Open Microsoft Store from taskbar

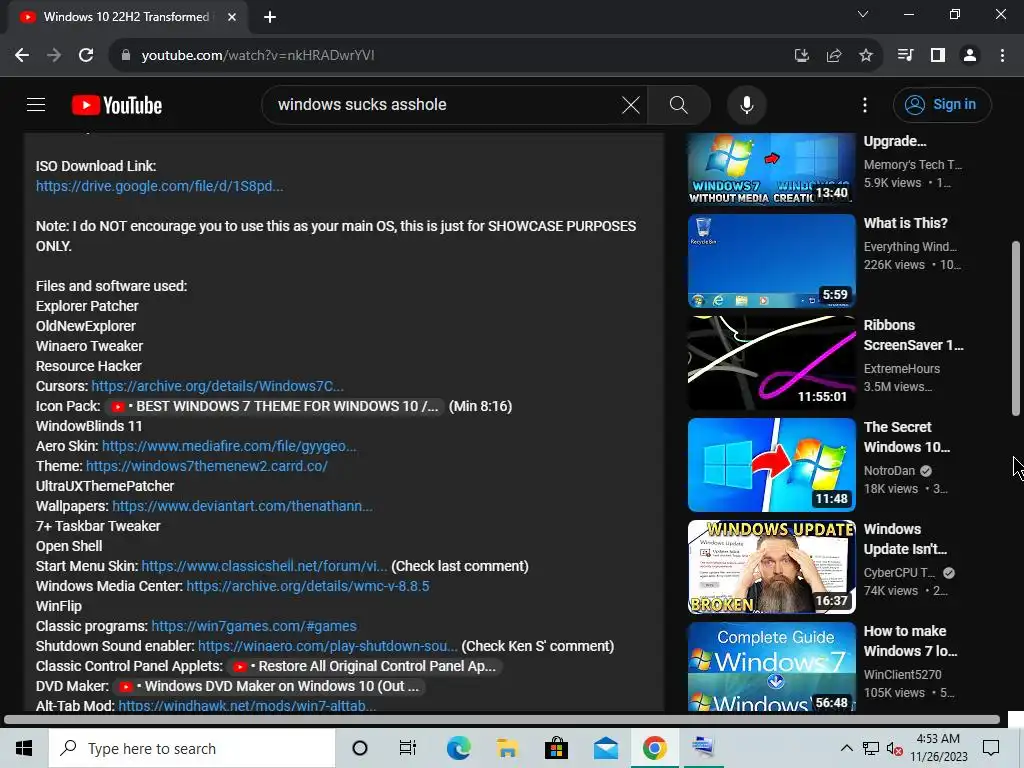point(556,748)
